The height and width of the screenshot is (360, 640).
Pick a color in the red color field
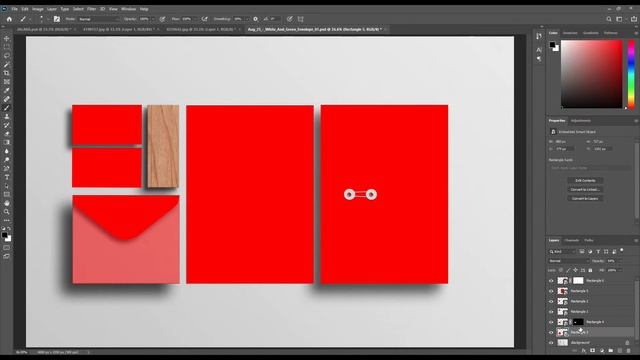click(591, 74)
